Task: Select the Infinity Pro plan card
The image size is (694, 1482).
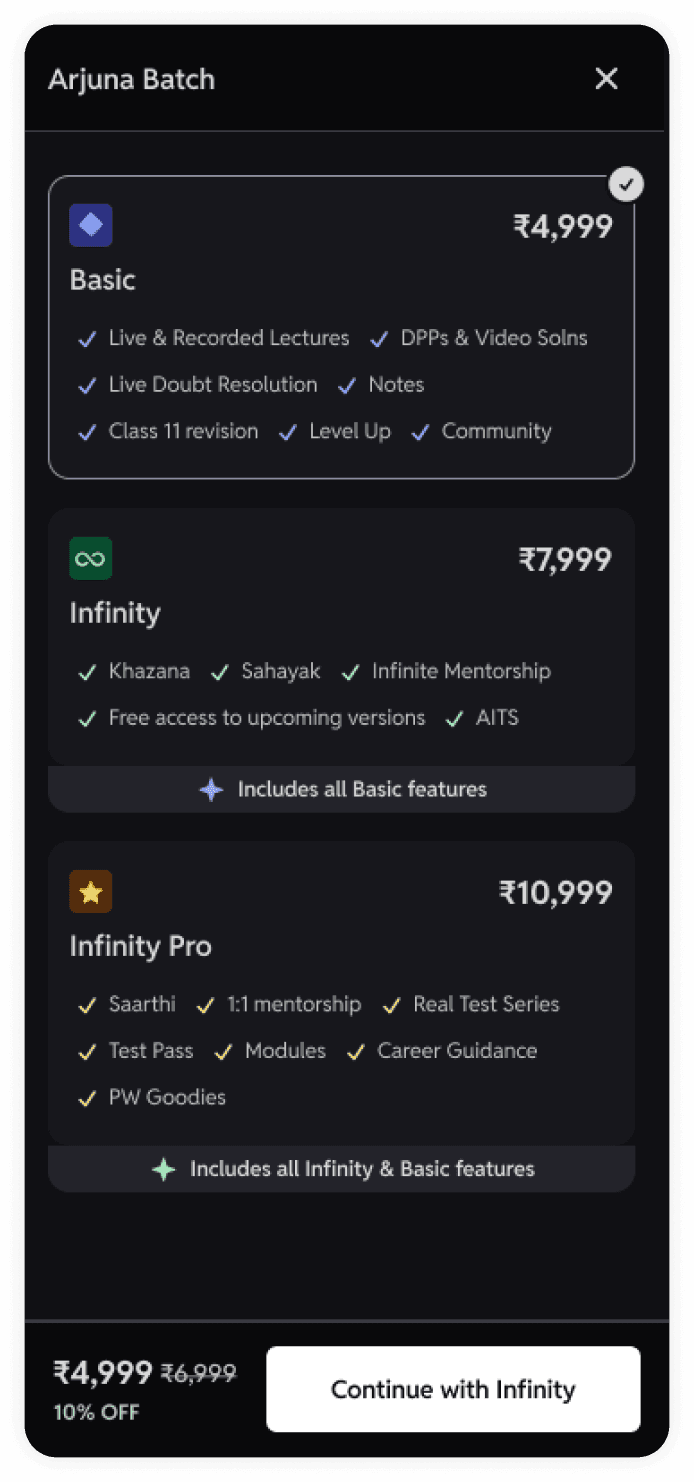Action: (x=342, y=993)
